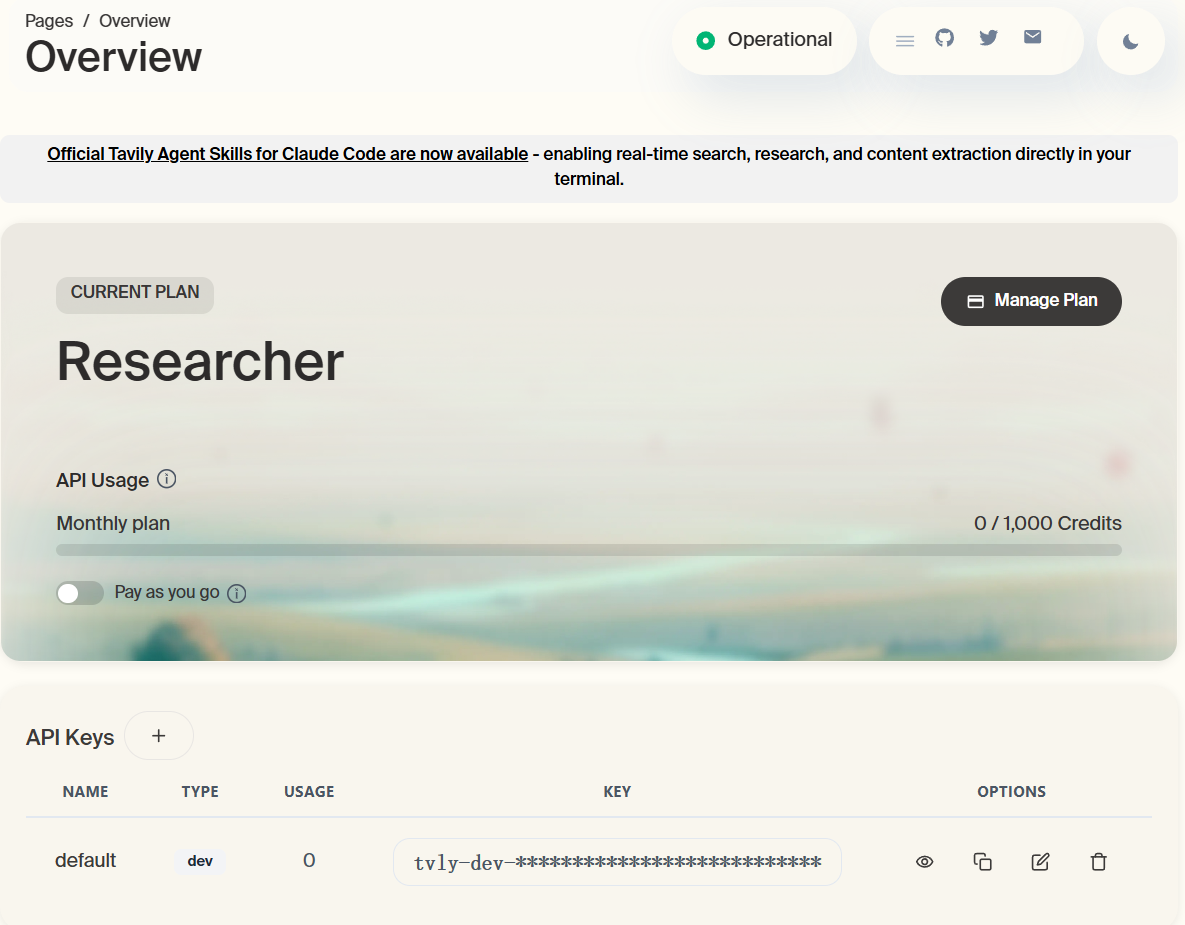Click the CURRENT PLAN label badge

[x=135, y=295]
